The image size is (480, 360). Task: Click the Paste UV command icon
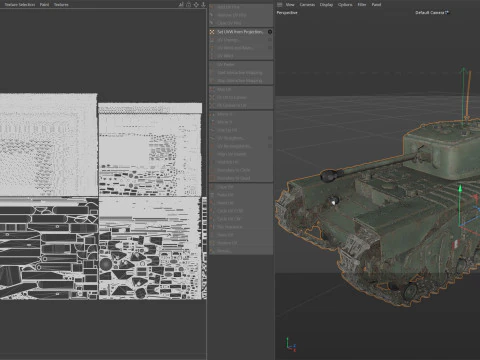(212, 195)
